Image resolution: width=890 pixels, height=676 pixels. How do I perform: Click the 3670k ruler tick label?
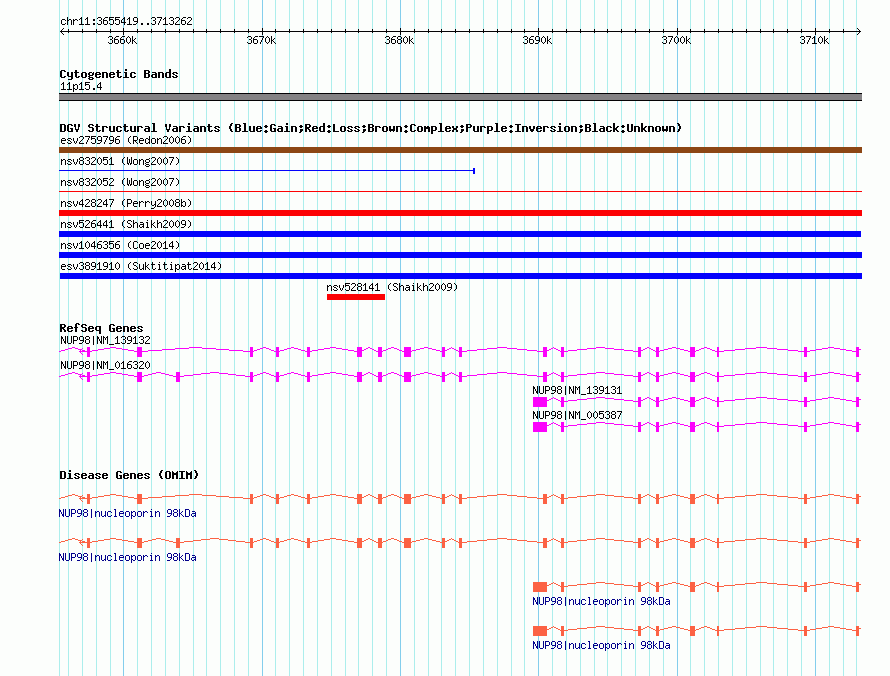[261, 40]
